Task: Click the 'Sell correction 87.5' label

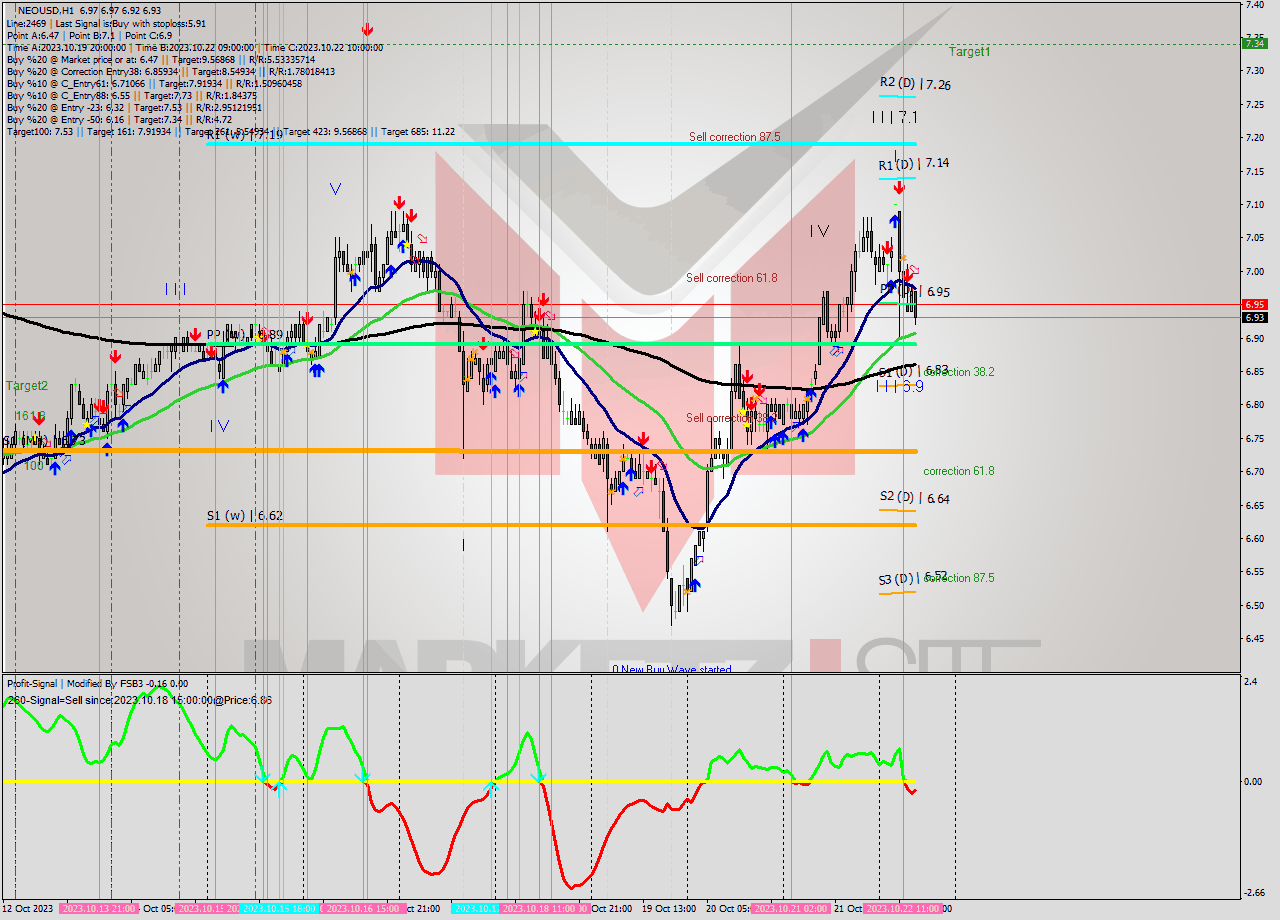Action: [734, 137]
